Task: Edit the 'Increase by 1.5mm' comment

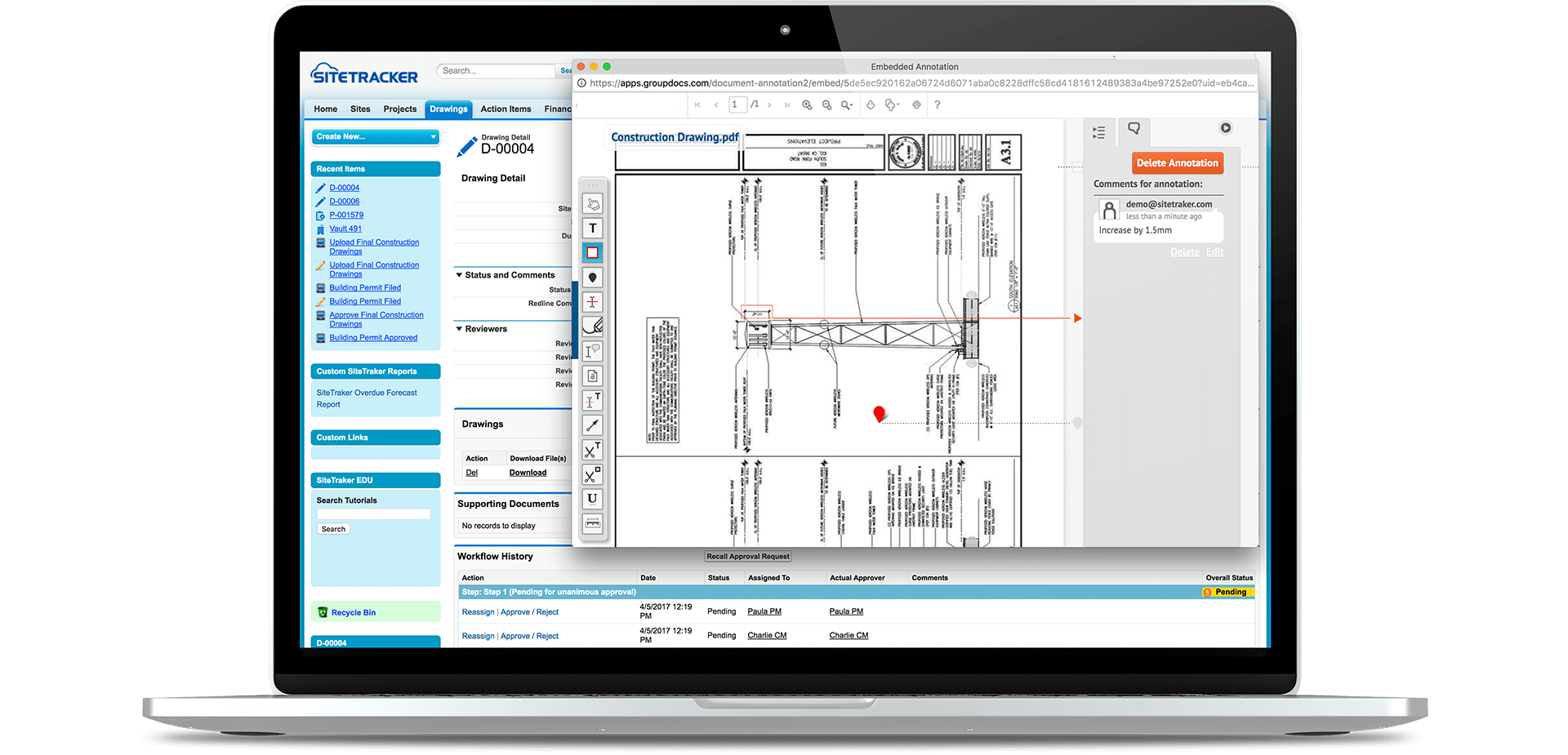Action: click(x=1214, y=252)
